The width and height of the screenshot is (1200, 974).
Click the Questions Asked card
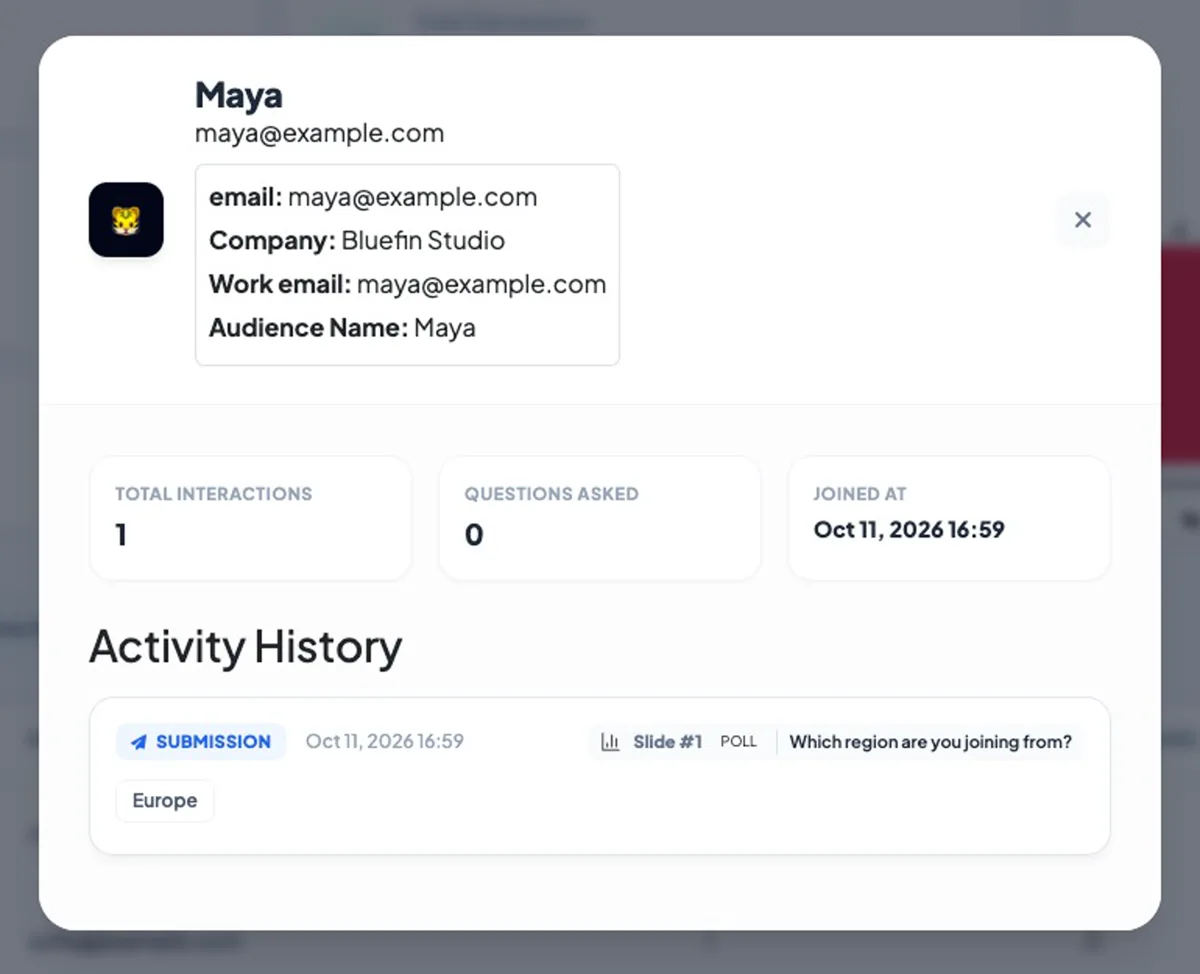tap(600, 518)
